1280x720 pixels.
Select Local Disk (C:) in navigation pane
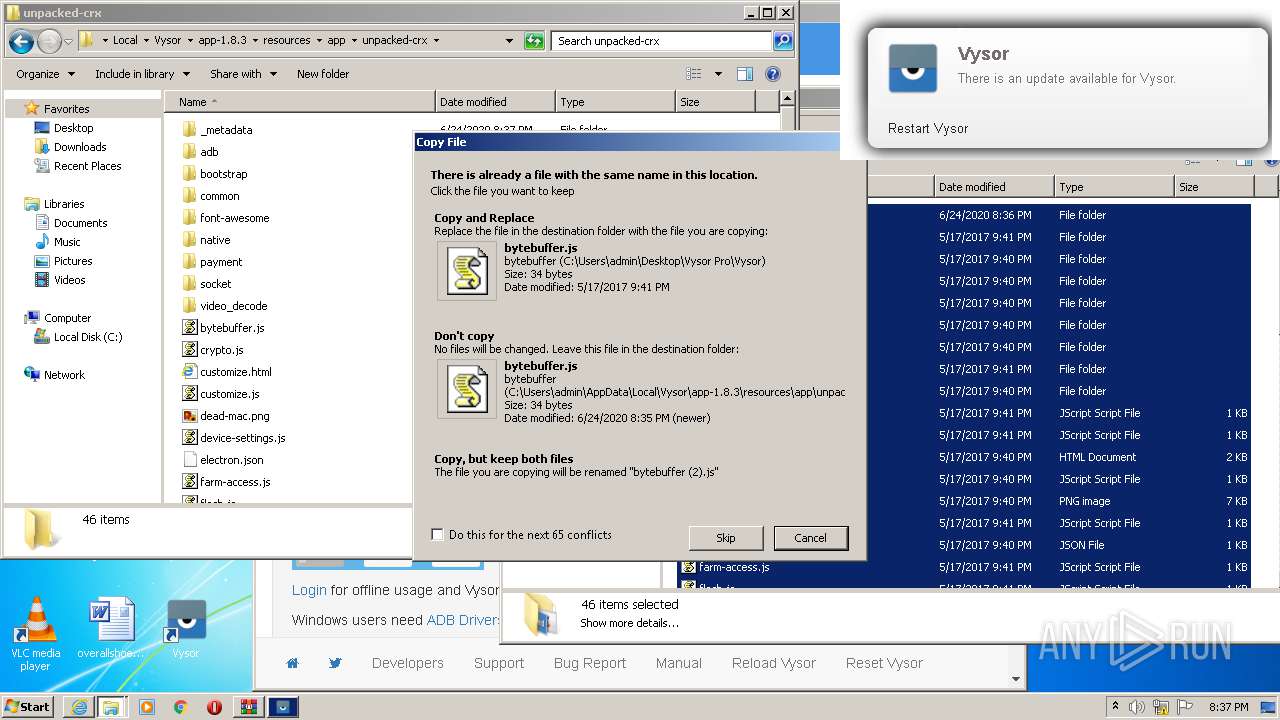tap(88, 337)
